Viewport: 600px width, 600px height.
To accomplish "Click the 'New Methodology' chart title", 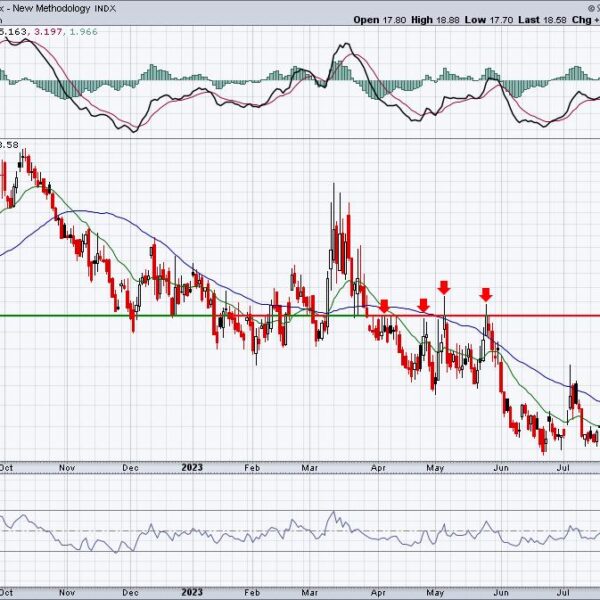I will 51,8.
